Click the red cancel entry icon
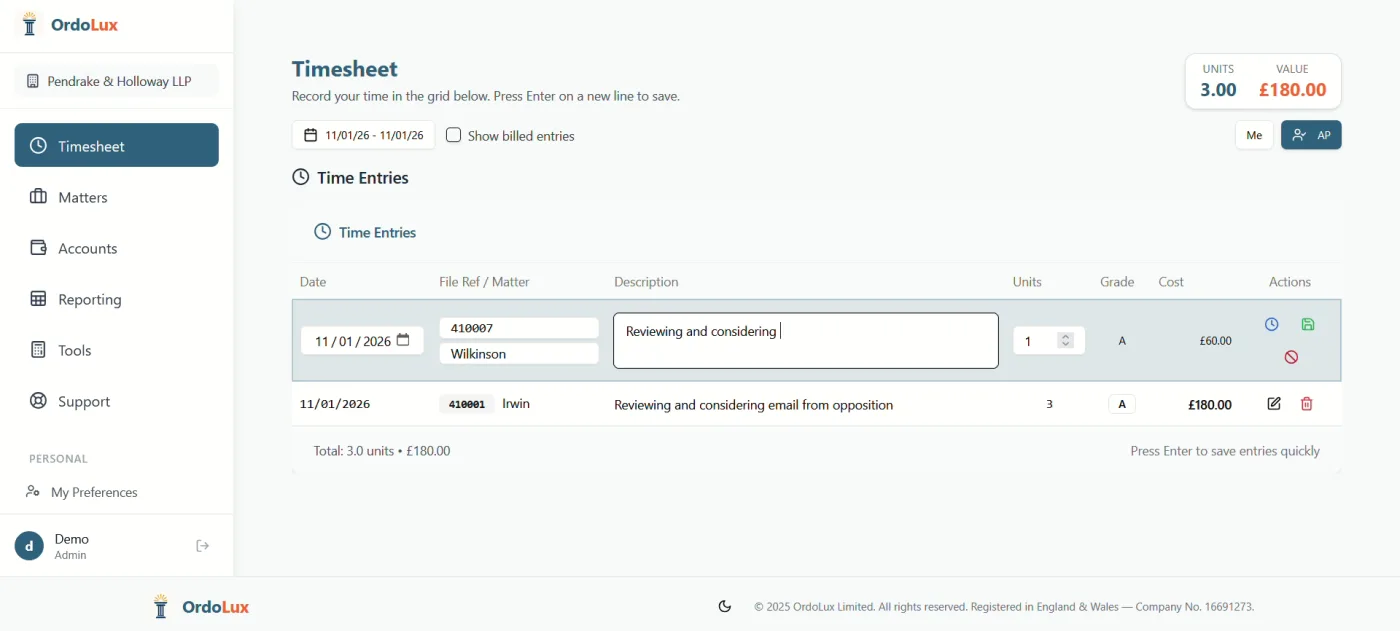This screenshot has width=1400, height=631. (x=1291, y=357)
